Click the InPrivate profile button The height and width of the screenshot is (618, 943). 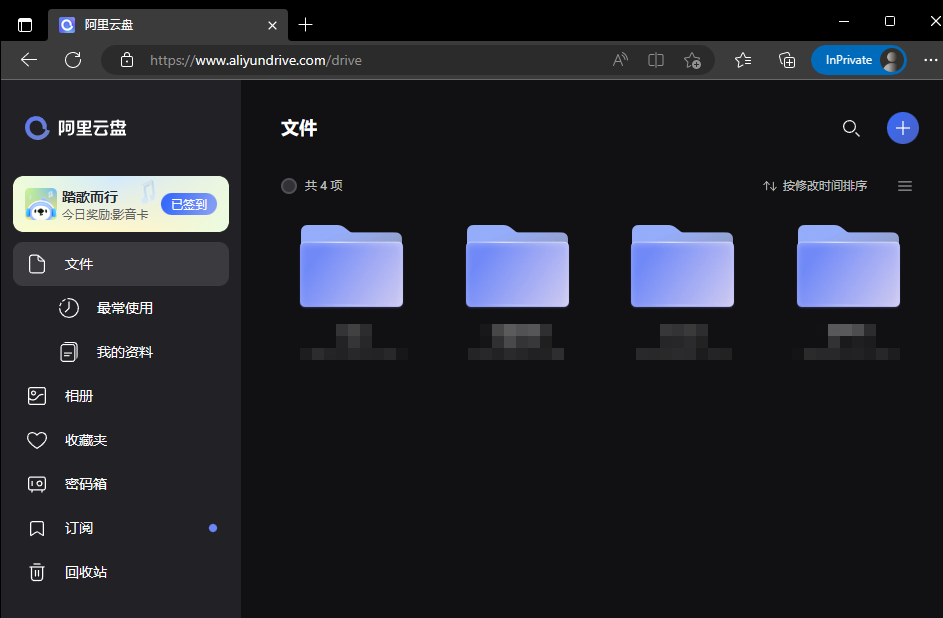[859, 60]
